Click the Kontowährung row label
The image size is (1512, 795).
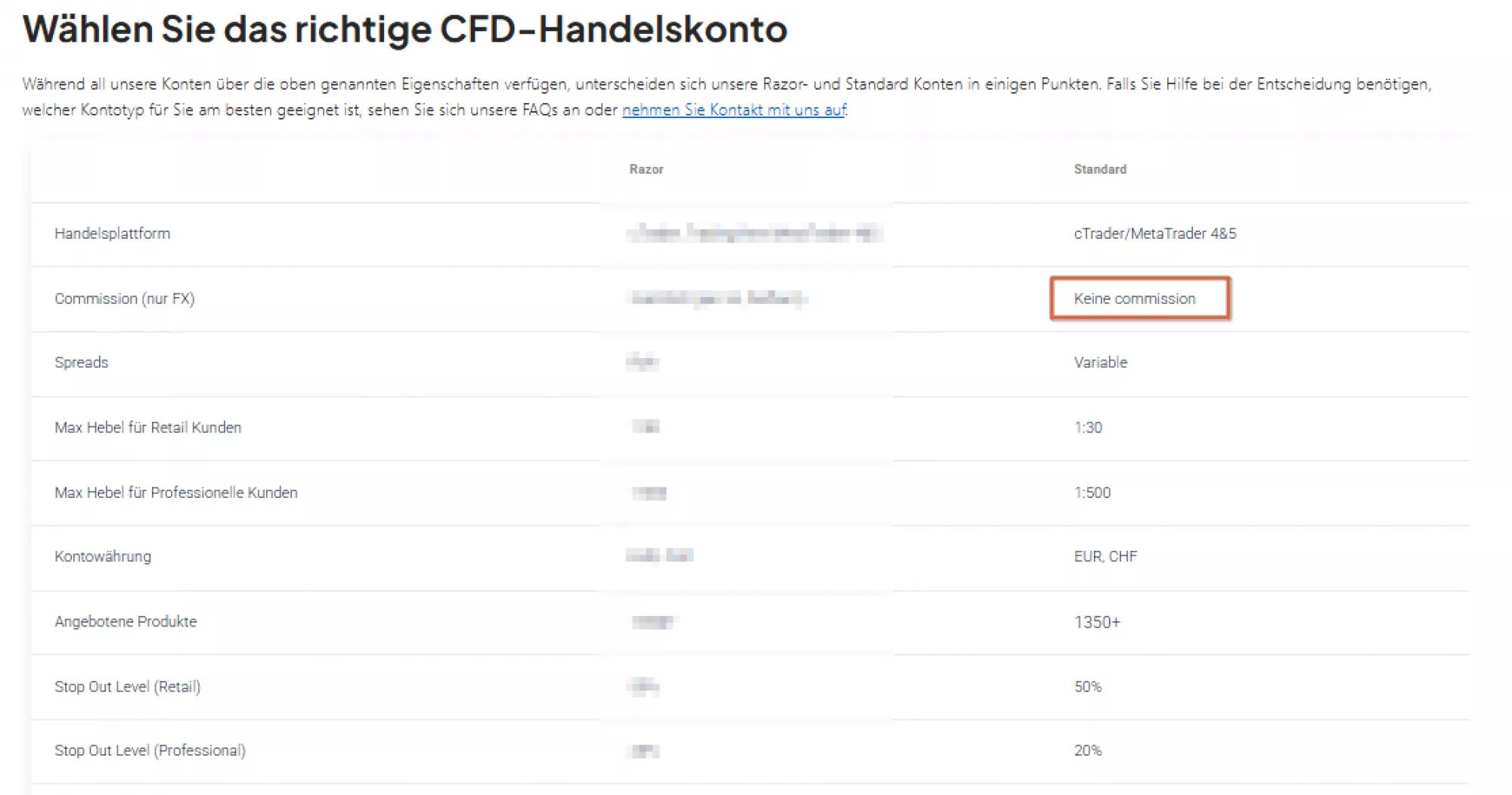point(103,557)
